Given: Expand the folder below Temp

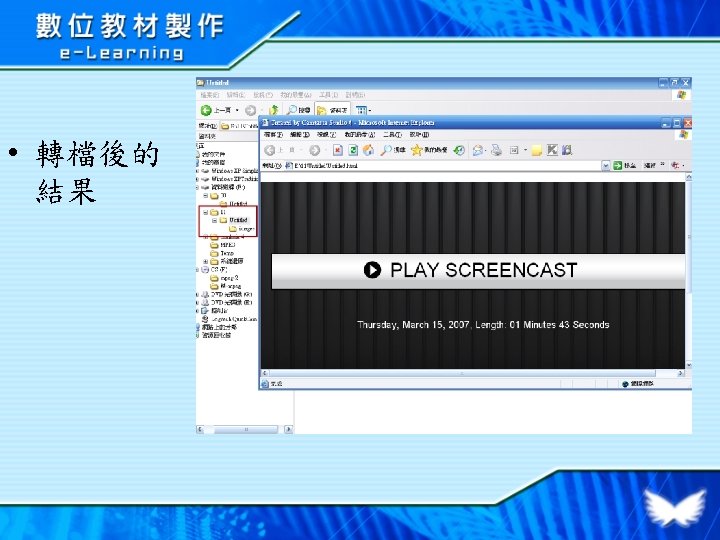Looking at the screenshot, I should (206, 262).
